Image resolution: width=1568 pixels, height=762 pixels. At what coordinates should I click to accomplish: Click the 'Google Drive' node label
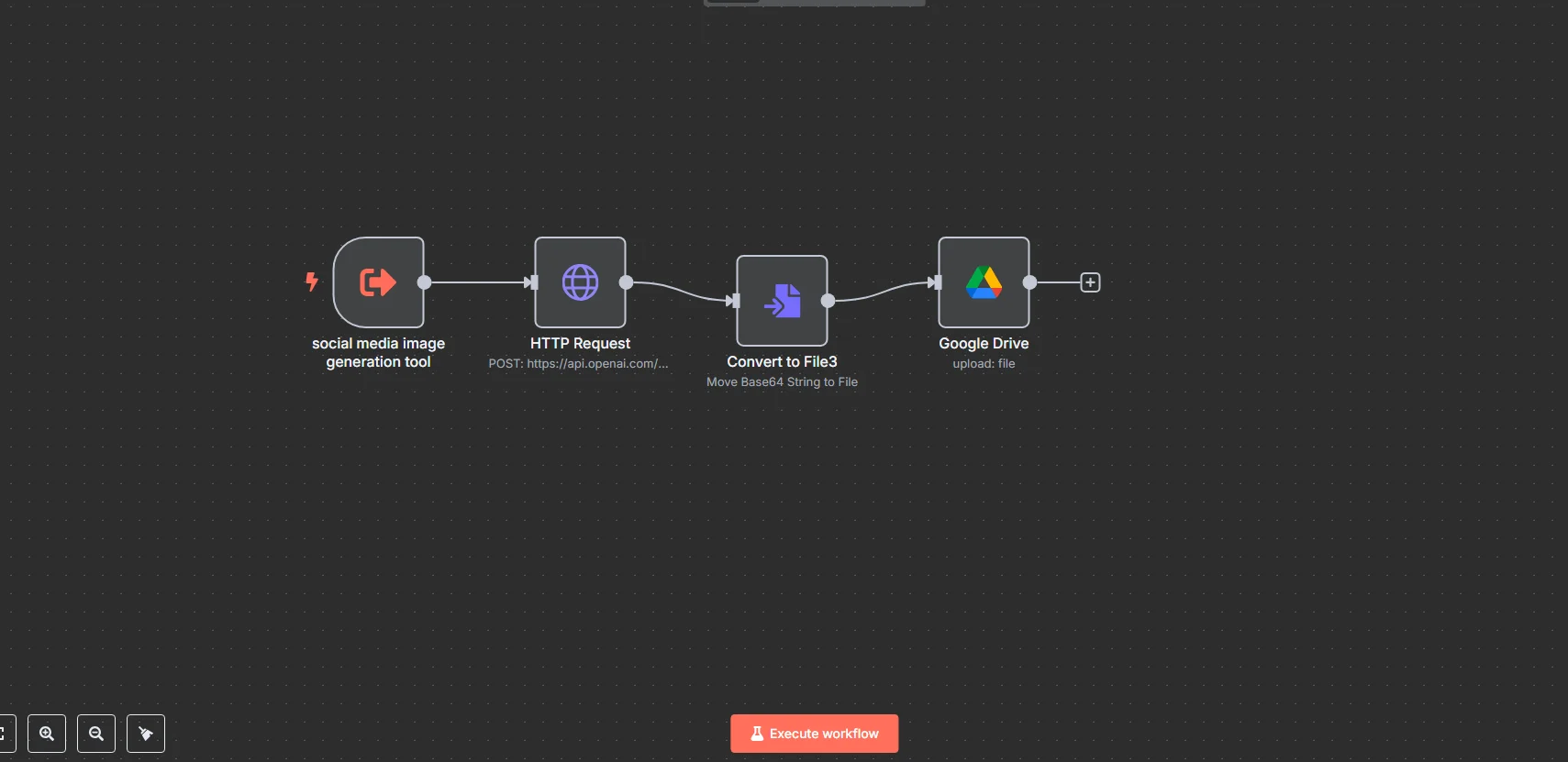click(x=984, y=344)
